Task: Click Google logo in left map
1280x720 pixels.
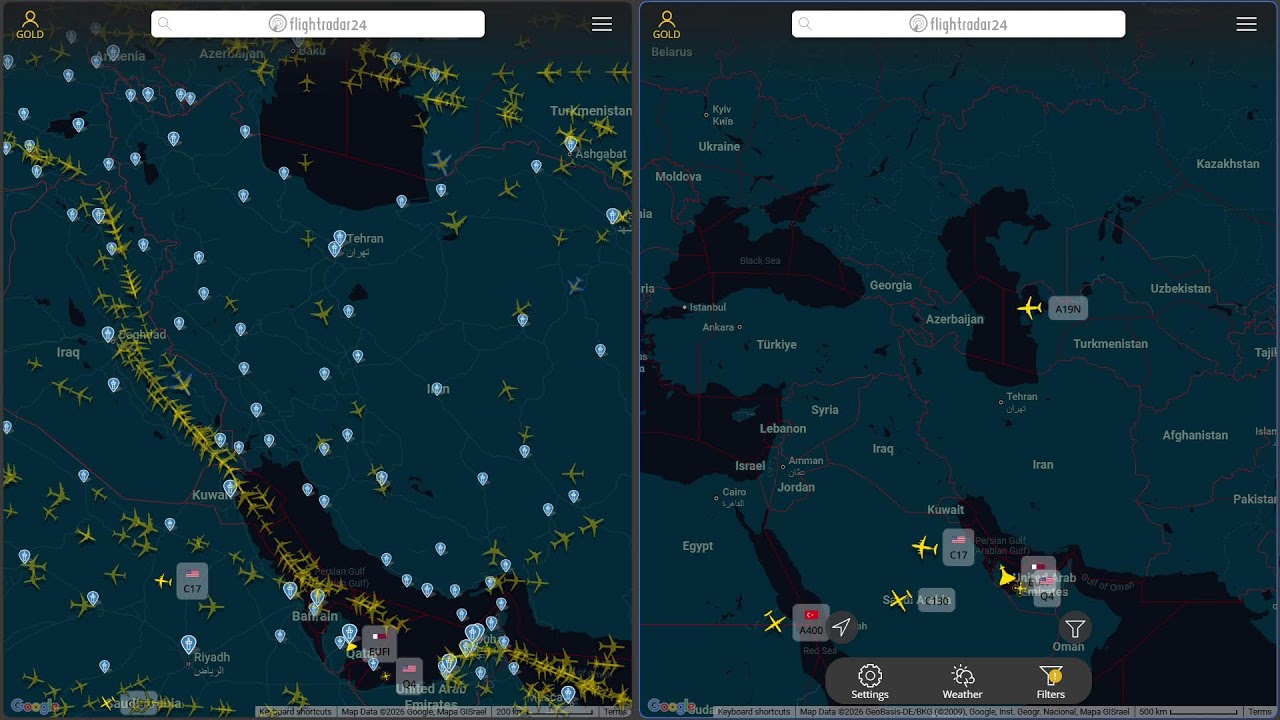Action: [35, 706]
